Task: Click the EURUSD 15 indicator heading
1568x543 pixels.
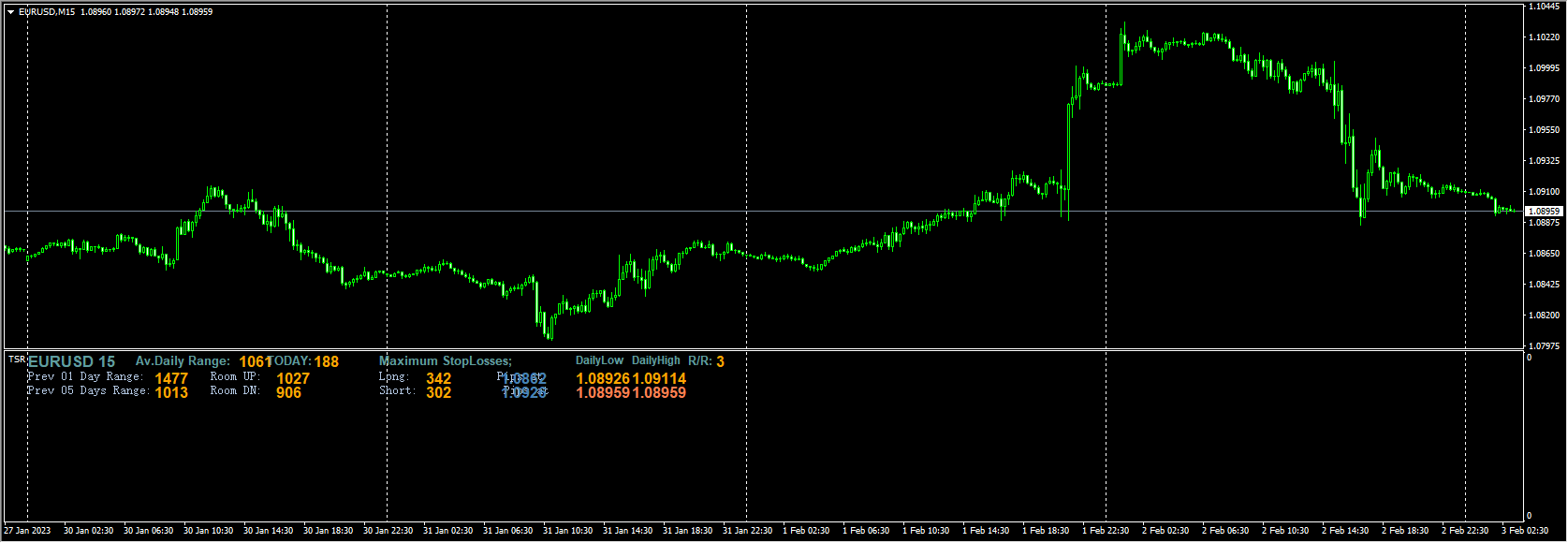Action: point(72,361)
